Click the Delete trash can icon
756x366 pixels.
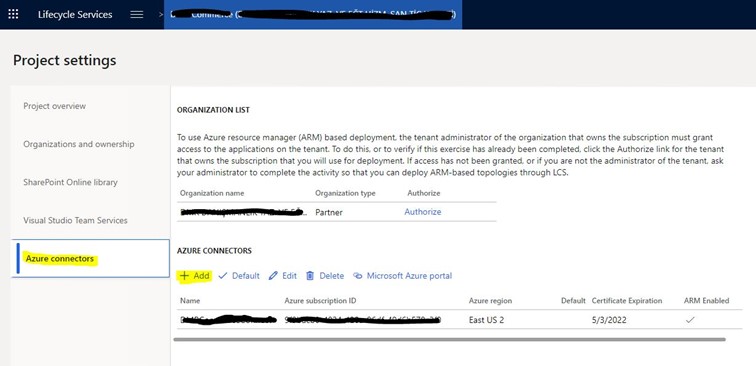click(x=310, y=276)
